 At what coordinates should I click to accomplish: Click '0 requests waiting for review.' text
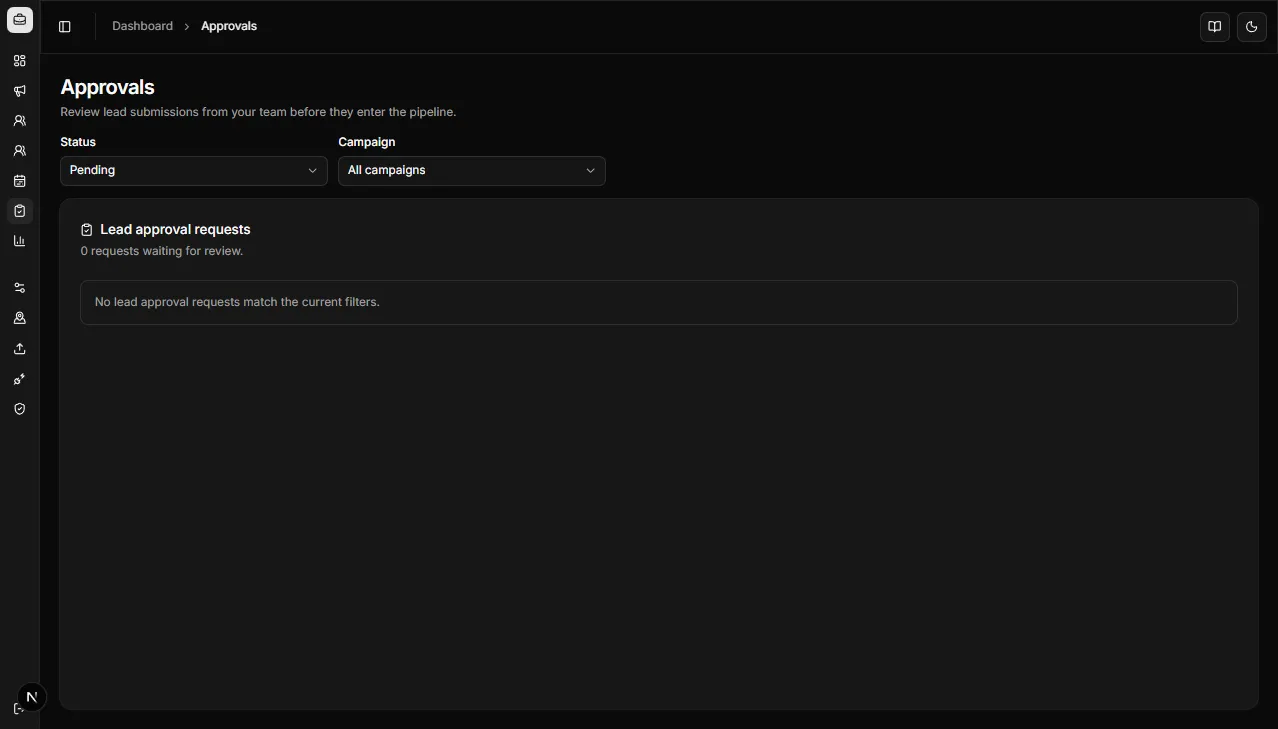162,251
